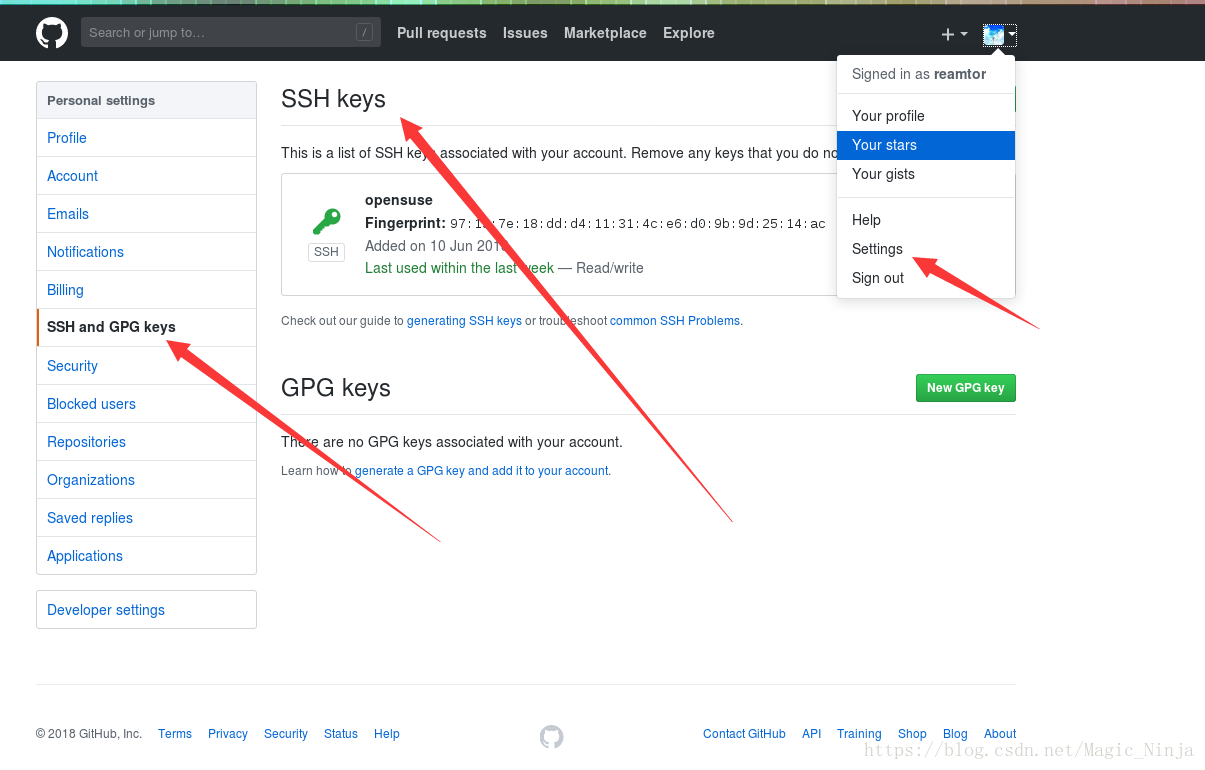The width and height of the screenshot is (1205, 770).
Task: Open Status link in the footer
Action: (341, 734)
